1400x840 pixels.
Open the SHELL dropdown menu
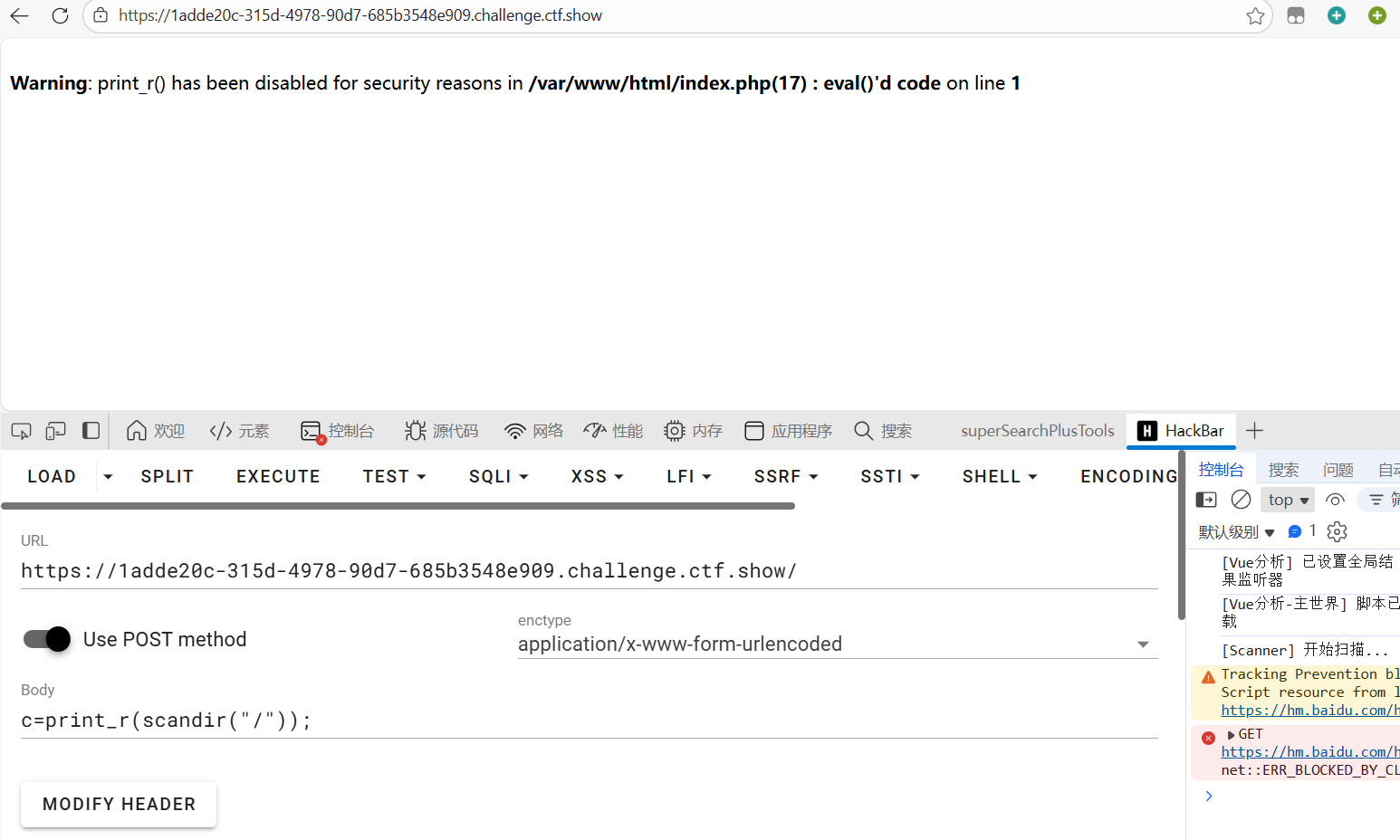pos(1000,476)
